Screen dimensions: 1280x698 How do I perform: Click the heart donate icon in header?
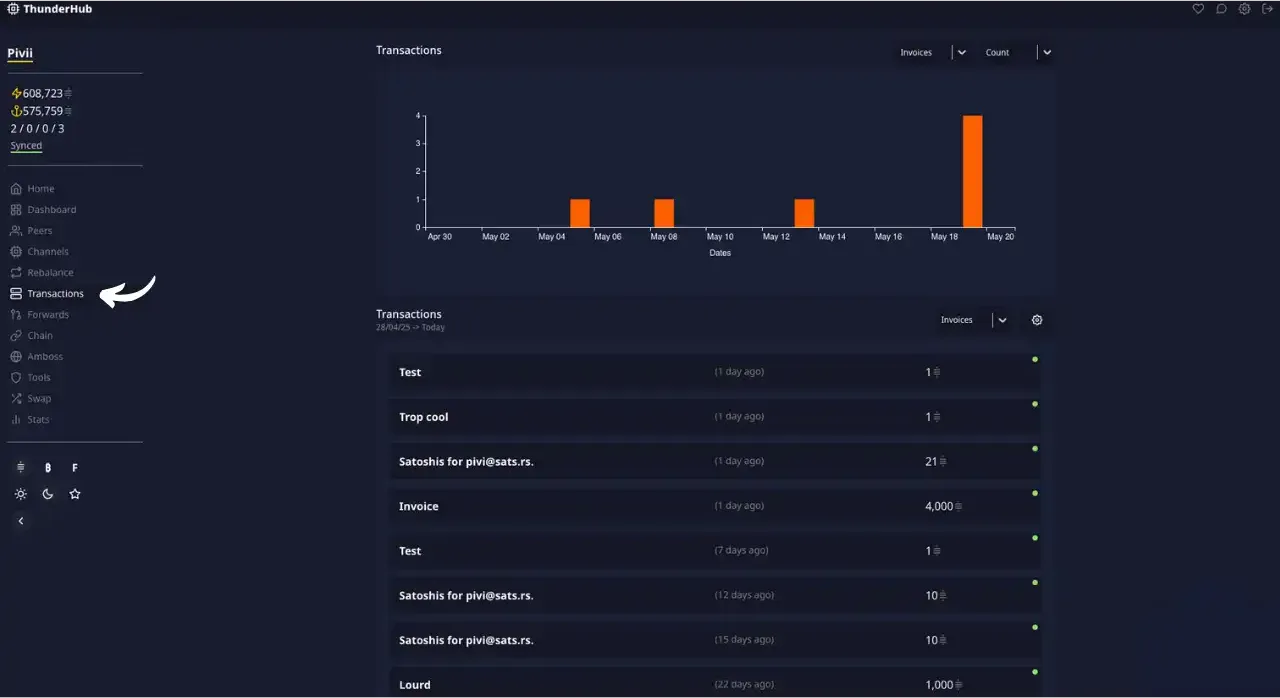(x=1198, y=8)
